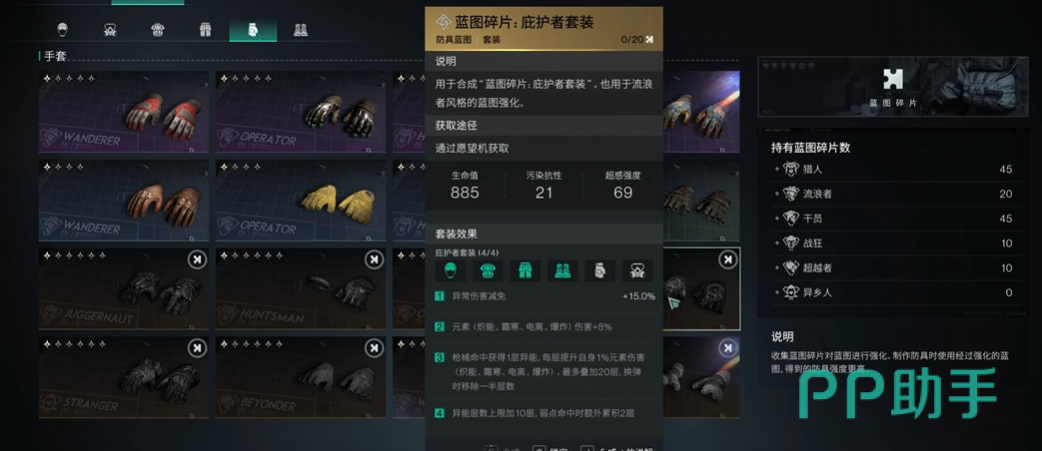Pick the brown leather WANDERER gloves blueprint

pos(124,201)
